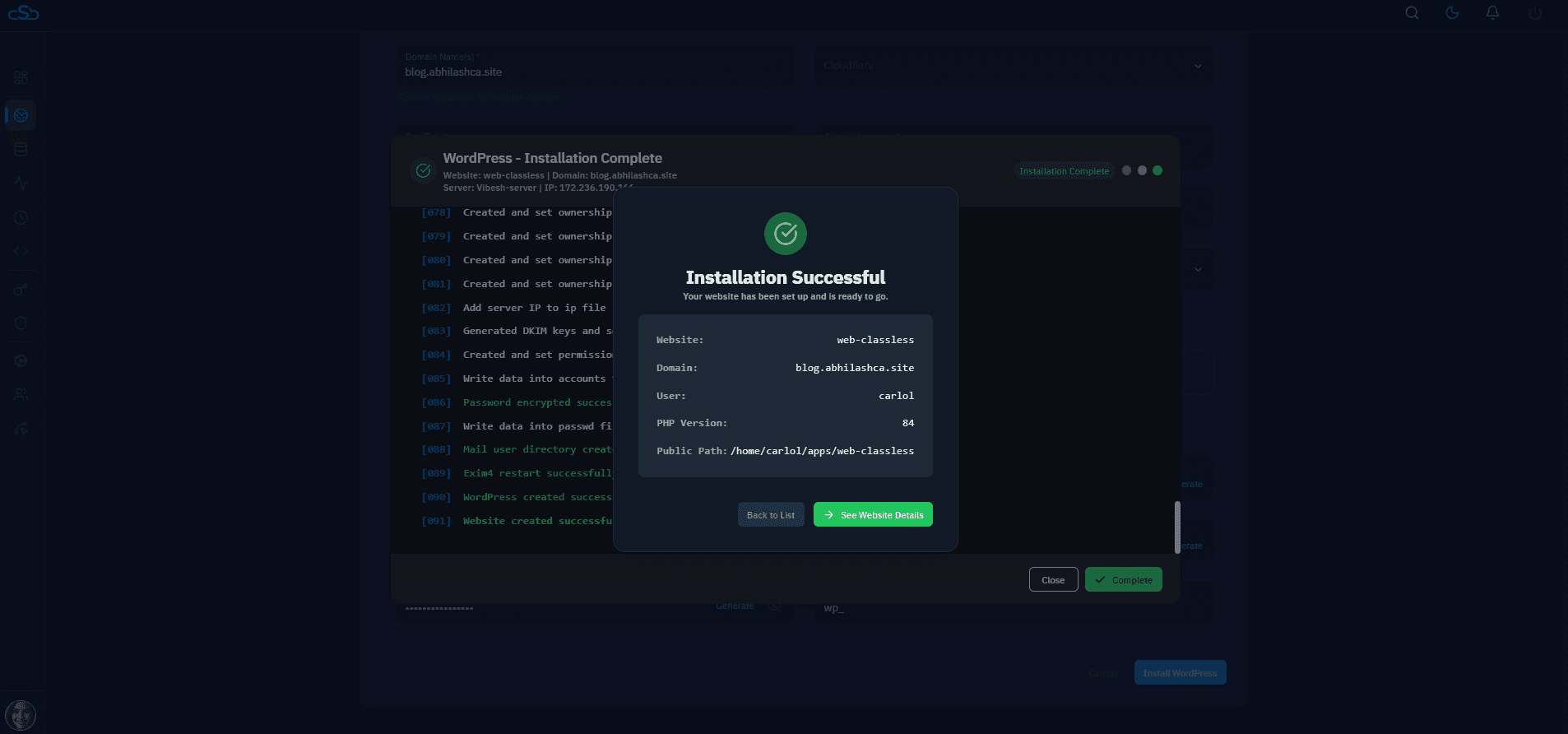Open the key icon in sidebar

coord(21,290)
